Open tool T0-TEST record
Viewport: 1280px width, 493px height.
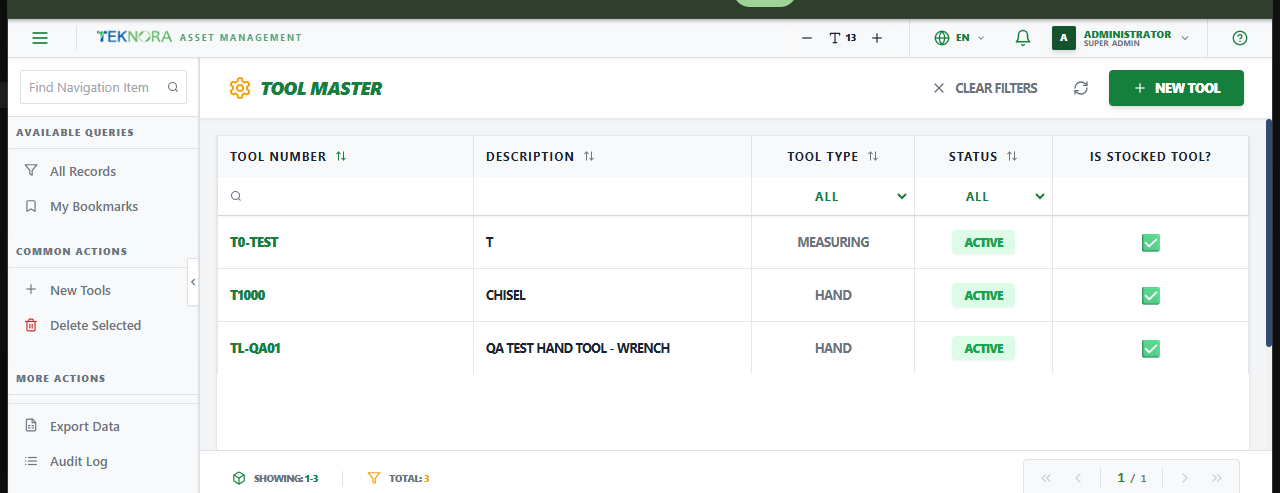point(254,242)
